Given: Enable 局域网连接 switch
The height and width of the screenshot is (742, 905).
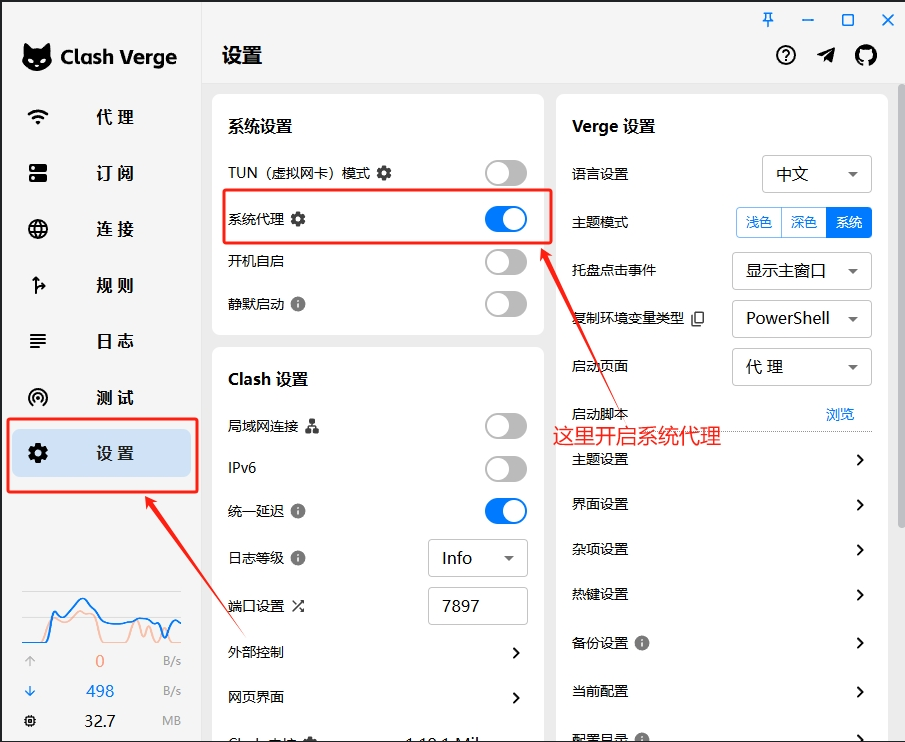Looking at the screenshot, I should [506, 426].
